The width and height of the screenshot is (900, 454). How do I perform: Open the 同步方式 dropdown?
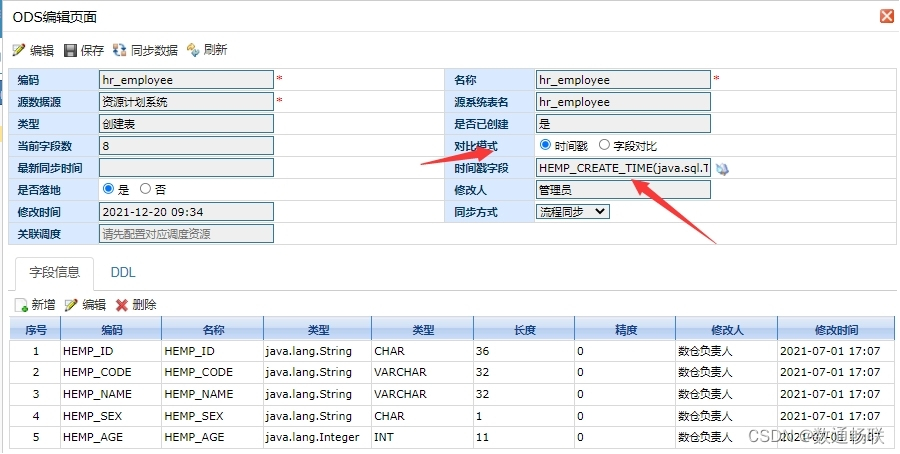click(x=572, y=212)
